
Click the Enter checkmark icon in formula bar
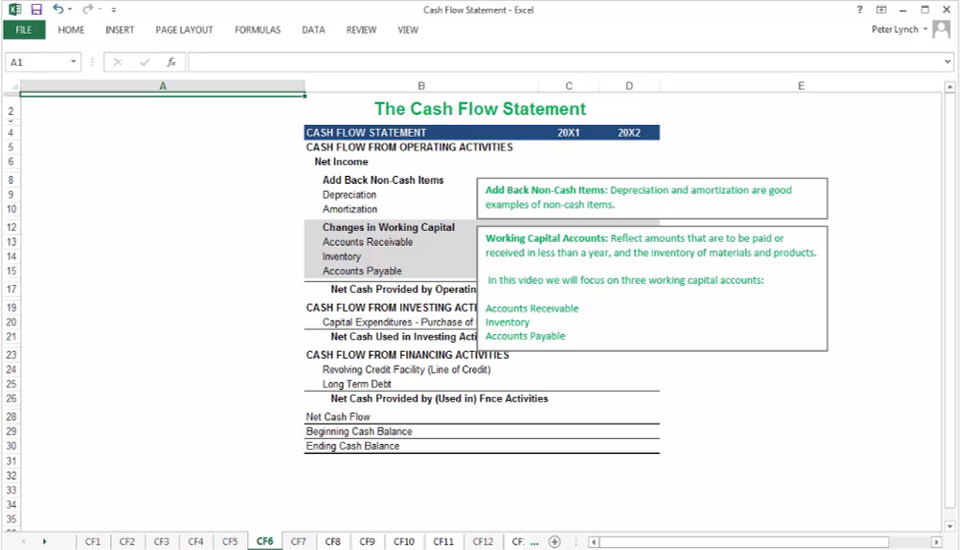pos(144,62)
